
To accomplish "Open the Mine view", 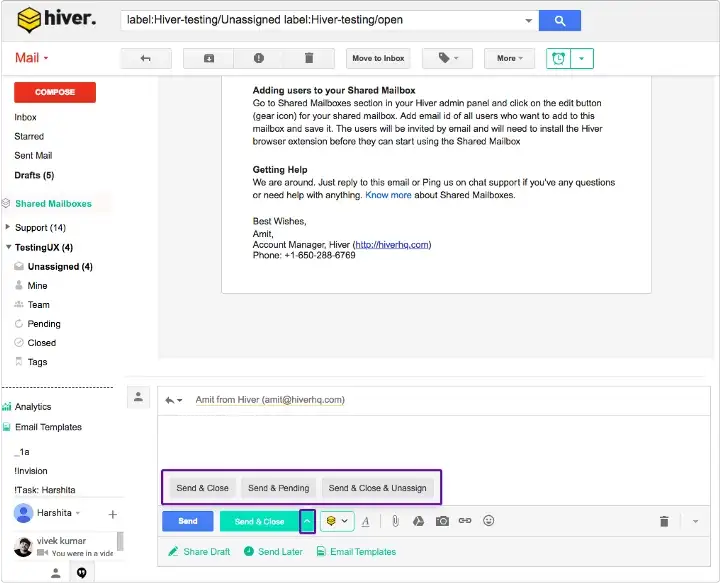I will pyautogui.click(x=37, y=286).
